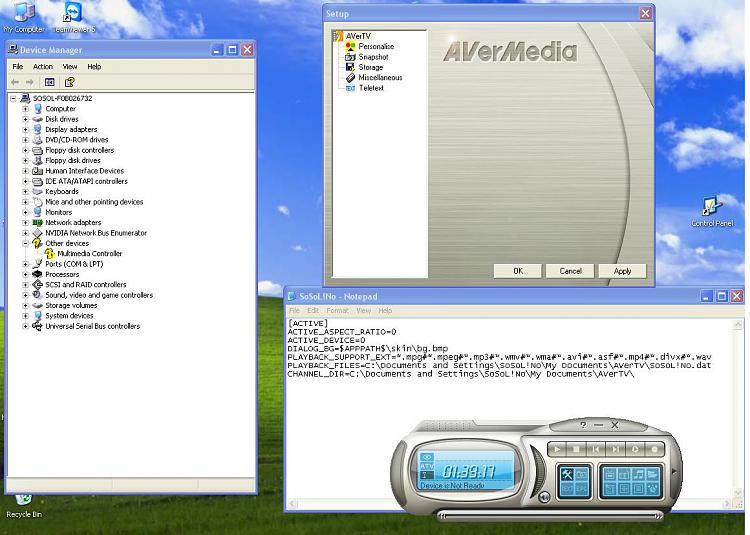Screen dimensions: 750x535
Task: Select AVerTV root in Setup tree
Action: click(358, 36)
